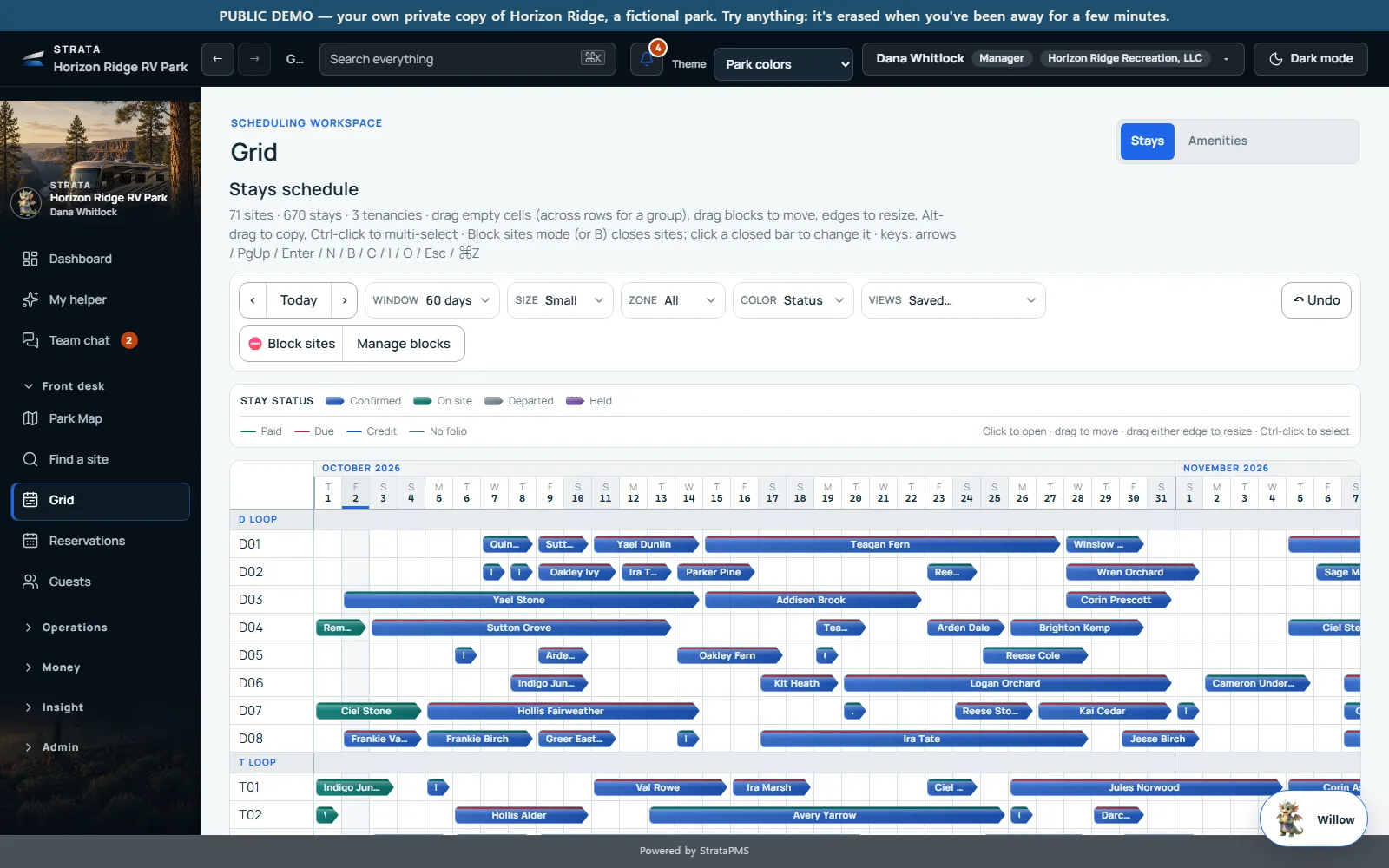
Task: Click next date range chevron
Action: coord(345,300)
